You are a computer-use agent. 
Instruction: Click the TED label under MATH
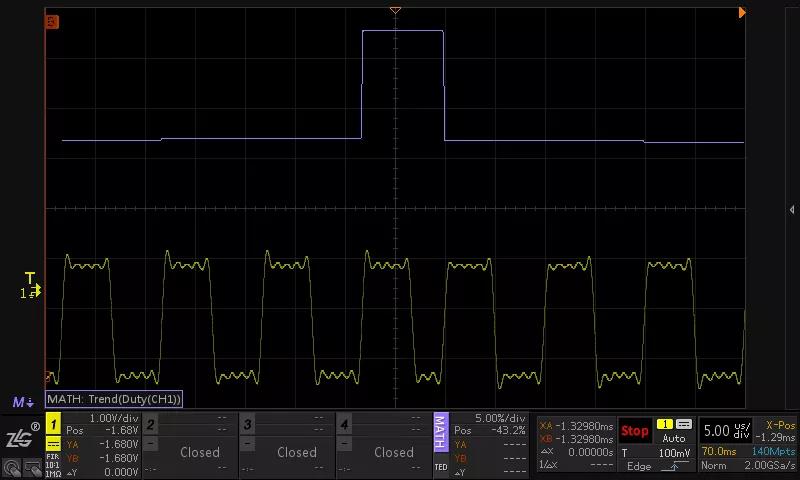(x=440, y=467)
